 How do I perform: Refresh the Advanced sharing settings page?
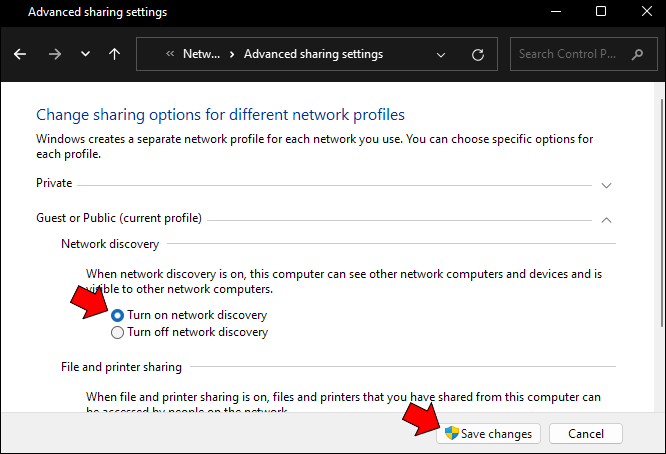[478, 54]
